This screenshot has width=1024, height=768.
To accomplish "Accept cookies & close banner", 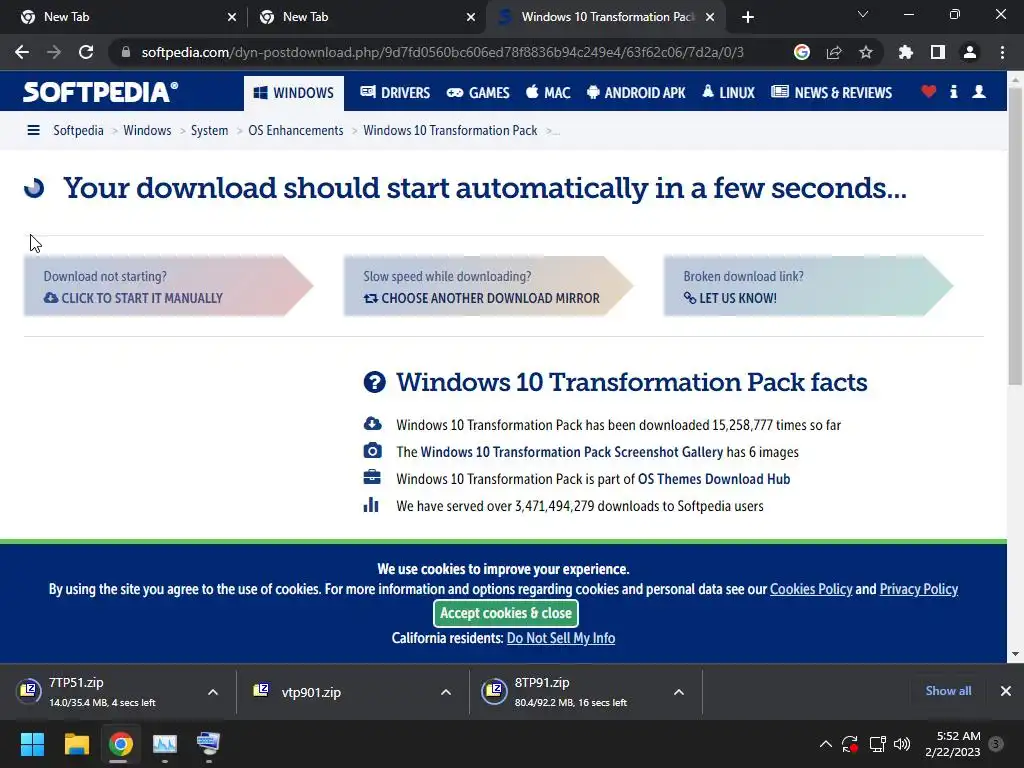I will coord(505,613).
